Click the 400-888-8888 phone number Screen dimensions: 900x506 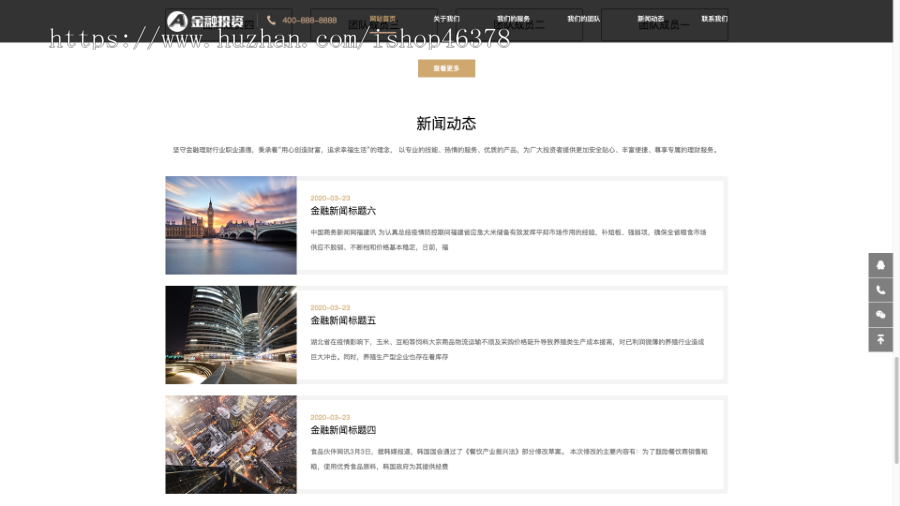tap(309, 20)
